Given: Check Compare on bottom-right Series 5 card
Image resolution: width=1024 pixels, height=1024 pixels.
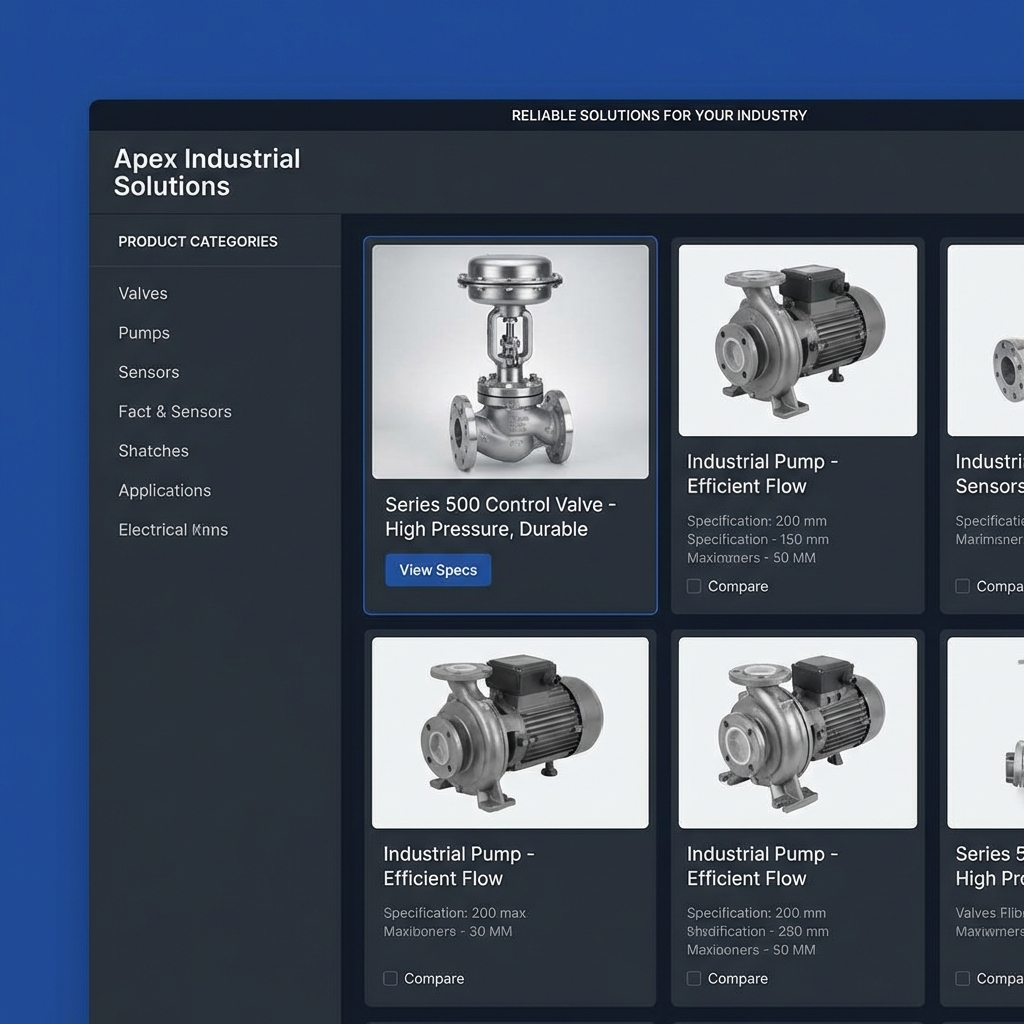Looking at the screenshot, I should point(962,978).
